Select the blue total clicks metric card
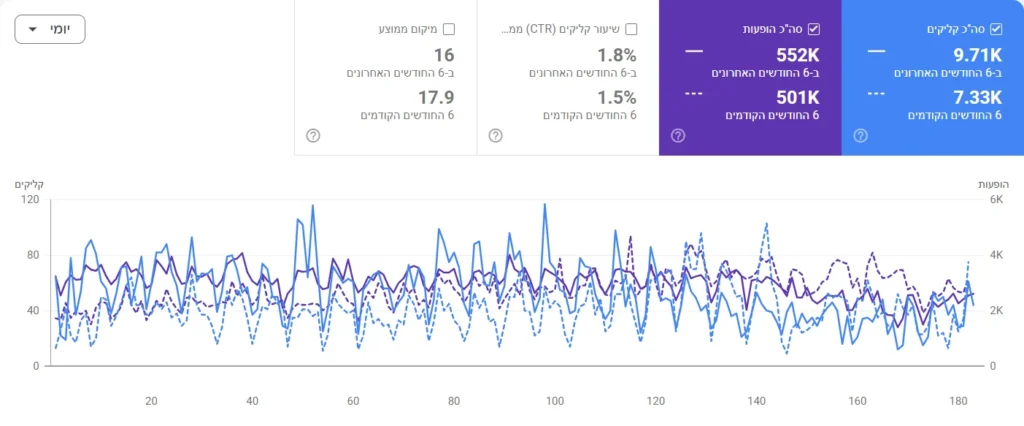 pos(933,78)
